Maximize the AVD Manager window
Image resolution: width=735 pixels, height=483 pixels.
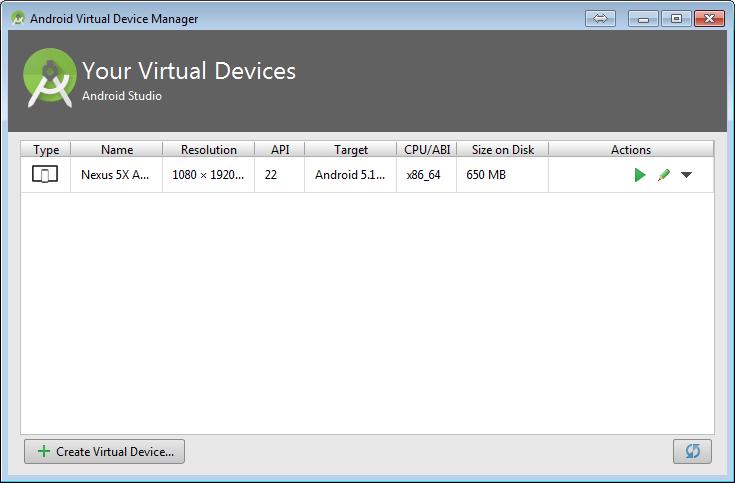pyautogui.click(x=676, y=19)
